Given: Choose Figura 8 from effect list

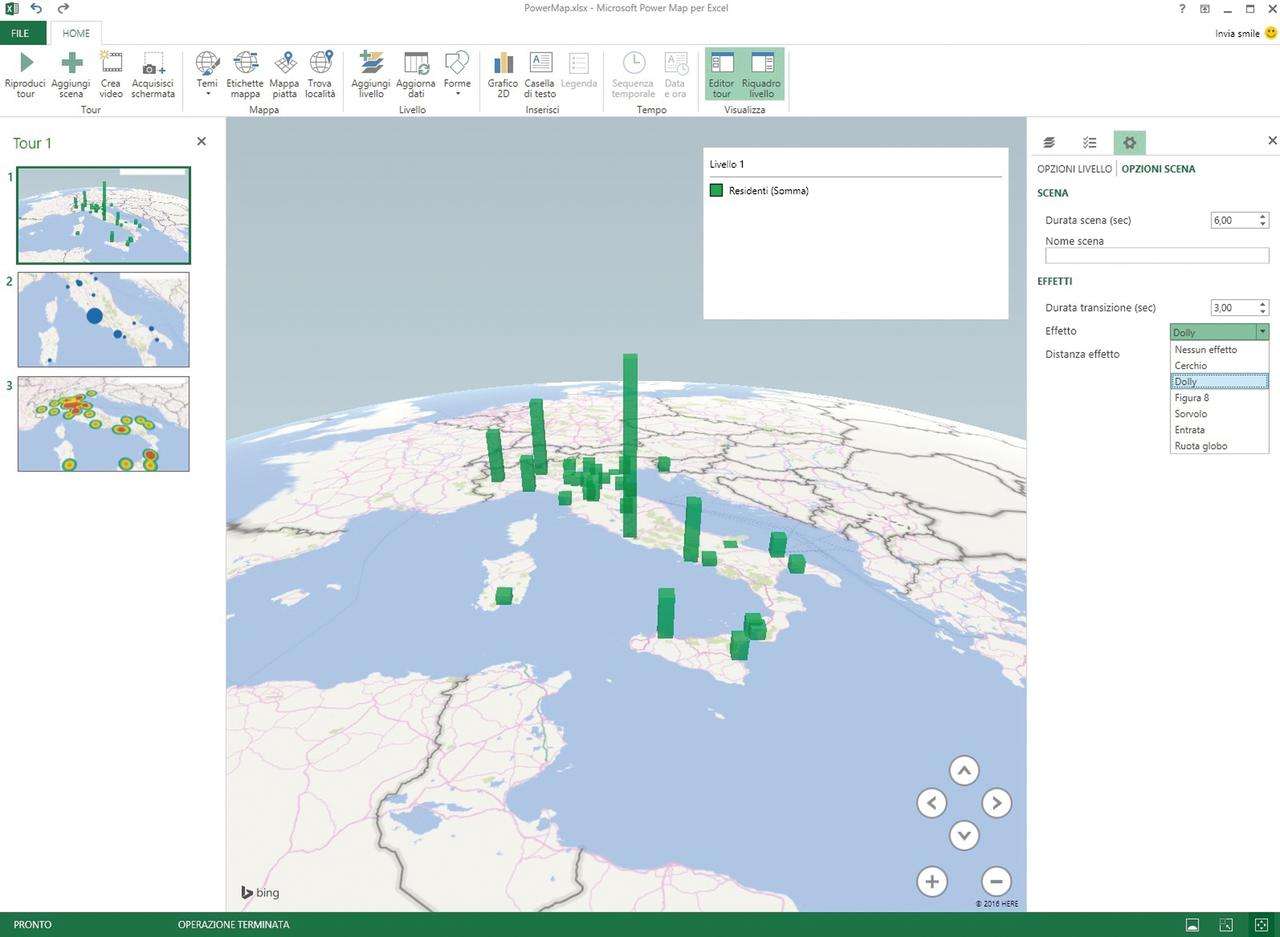Looking at the screenshot, I should (1192, 398).
